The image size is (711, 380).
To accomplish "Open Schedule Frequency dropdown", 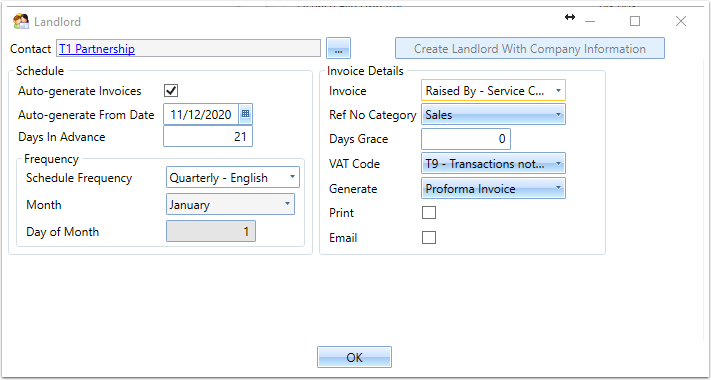I will 233,177.
